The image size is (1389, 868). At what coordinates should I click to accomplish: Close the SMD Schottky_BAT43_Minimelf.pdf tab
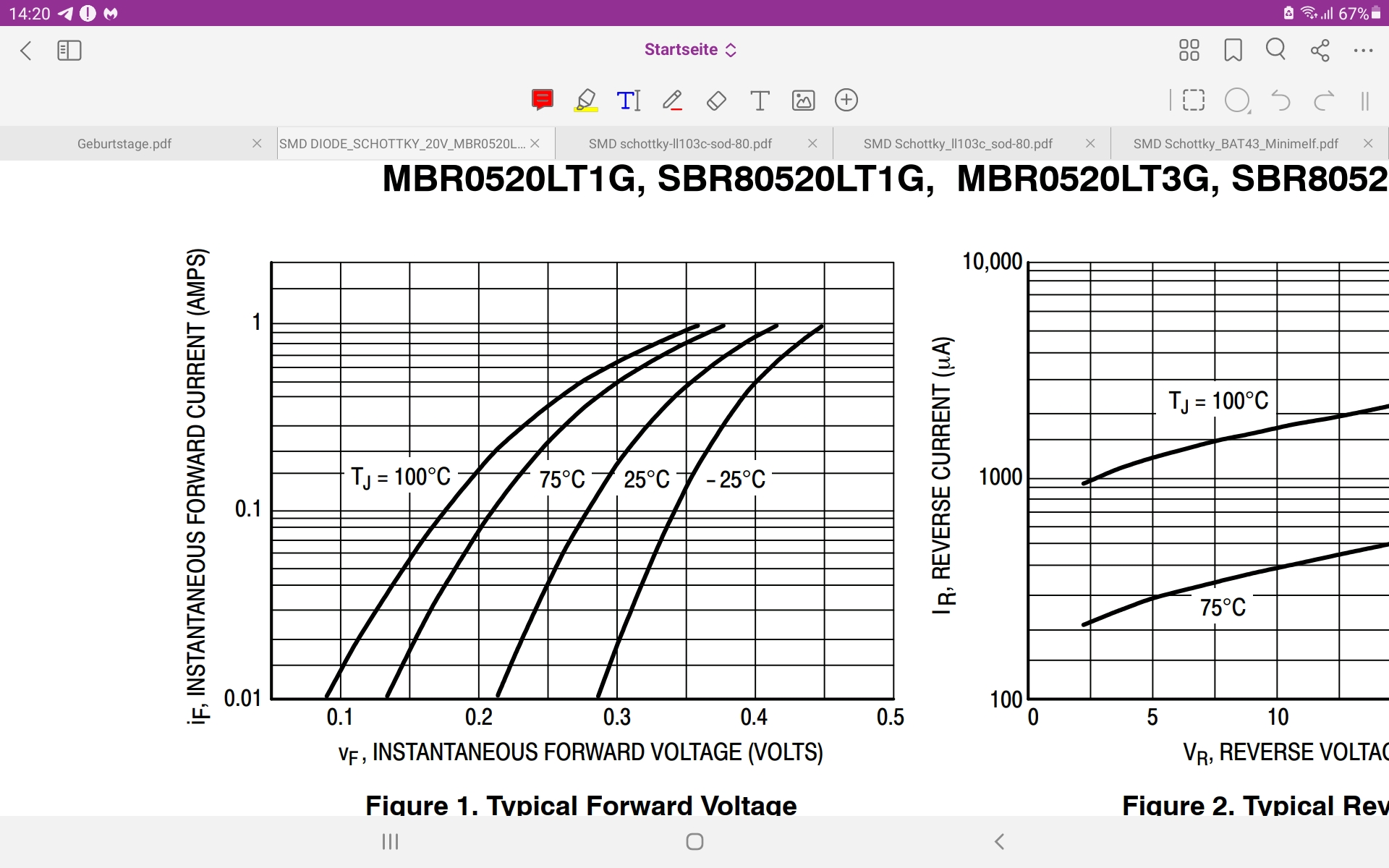pyautogui.click(x=1368, y=143)
